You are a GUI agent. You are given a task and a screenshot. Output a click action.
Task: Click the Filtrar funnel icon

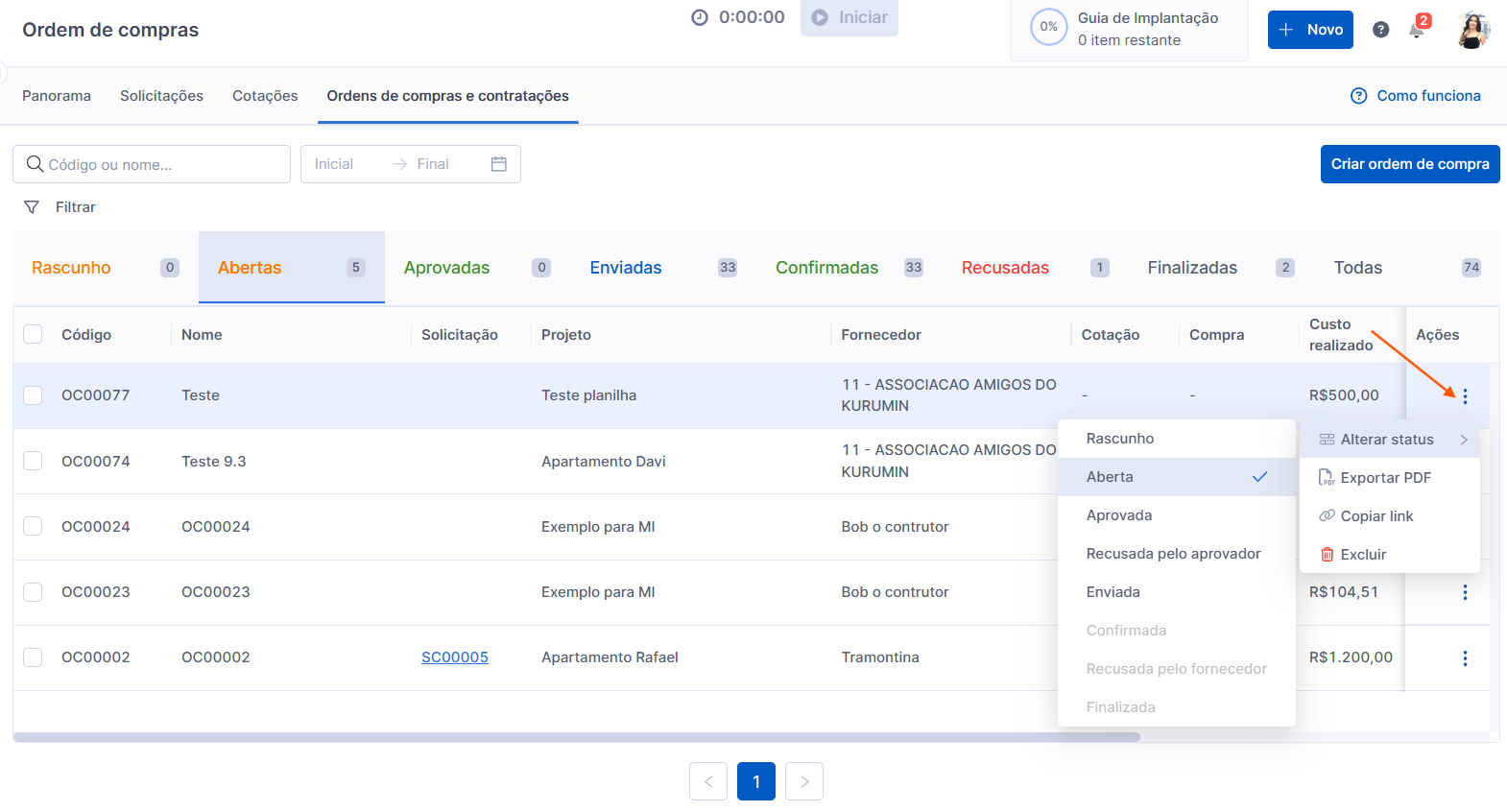coord(32,207)
